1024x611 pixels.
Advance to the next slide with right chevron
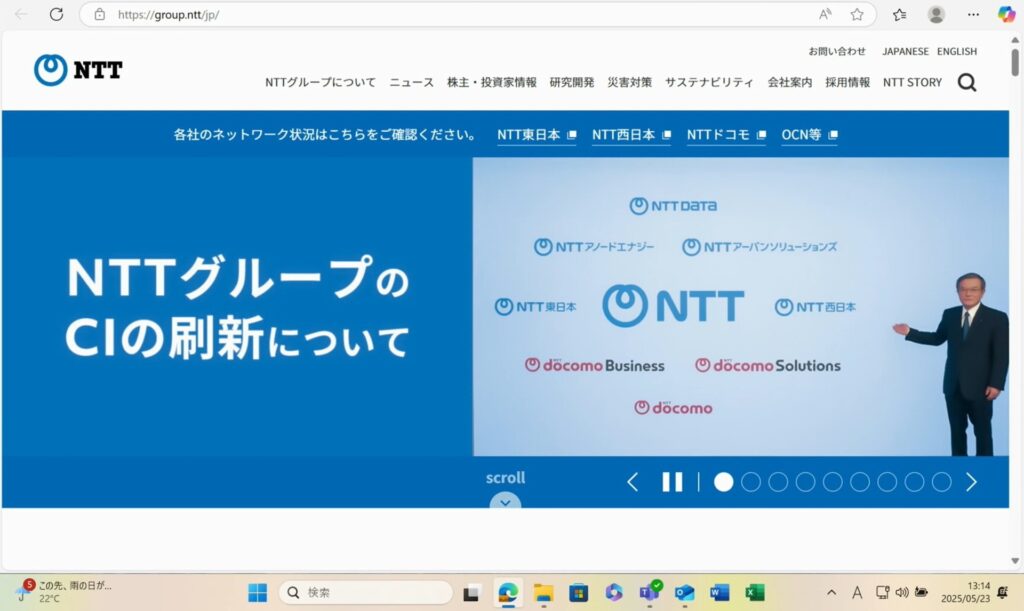971,482
